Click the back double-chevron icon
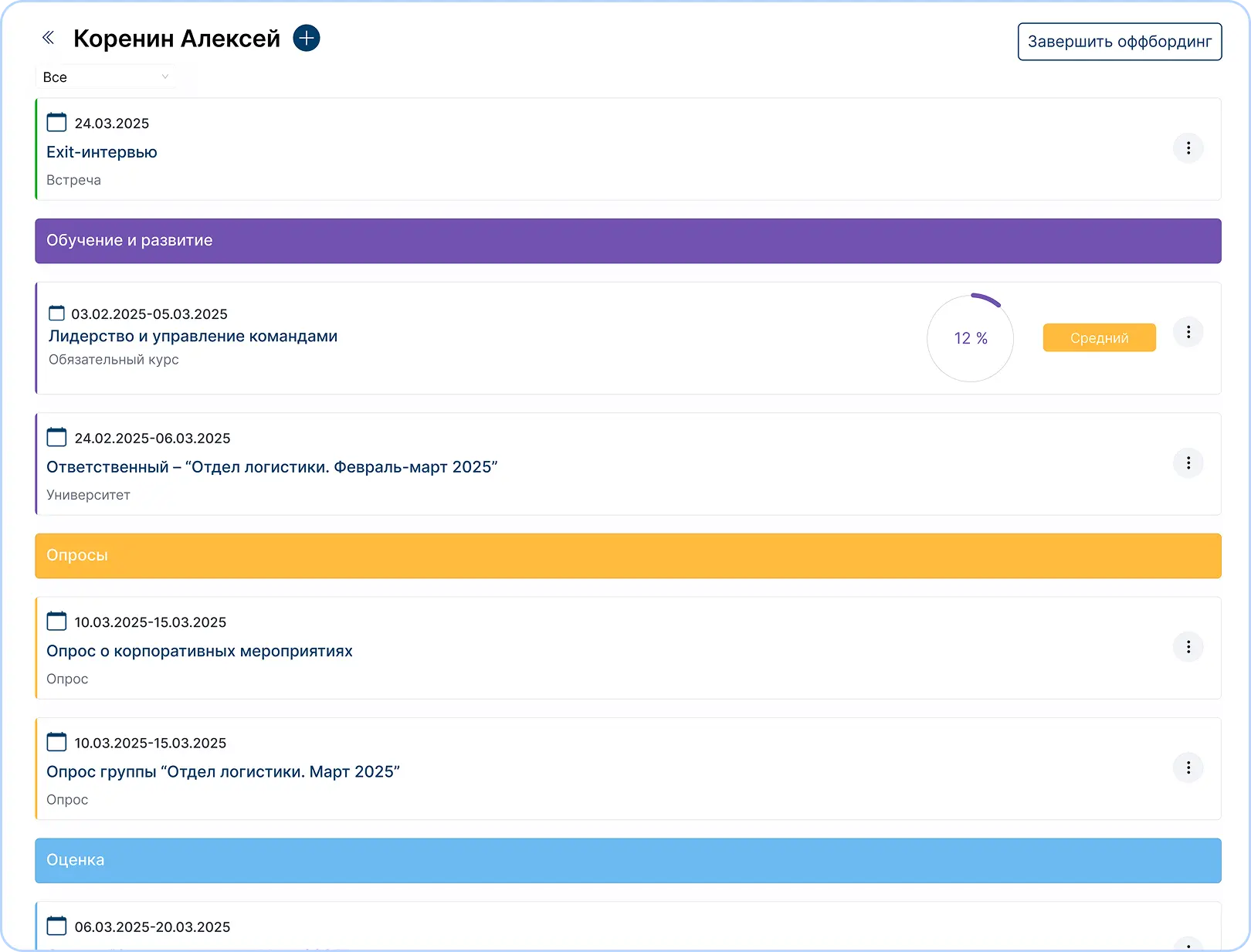The image size is (1251, 952). (48, 38)
